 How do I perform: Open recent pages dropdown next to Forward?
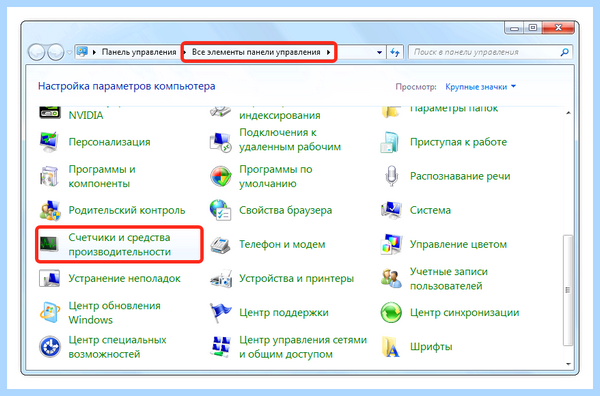pos(69,52)
